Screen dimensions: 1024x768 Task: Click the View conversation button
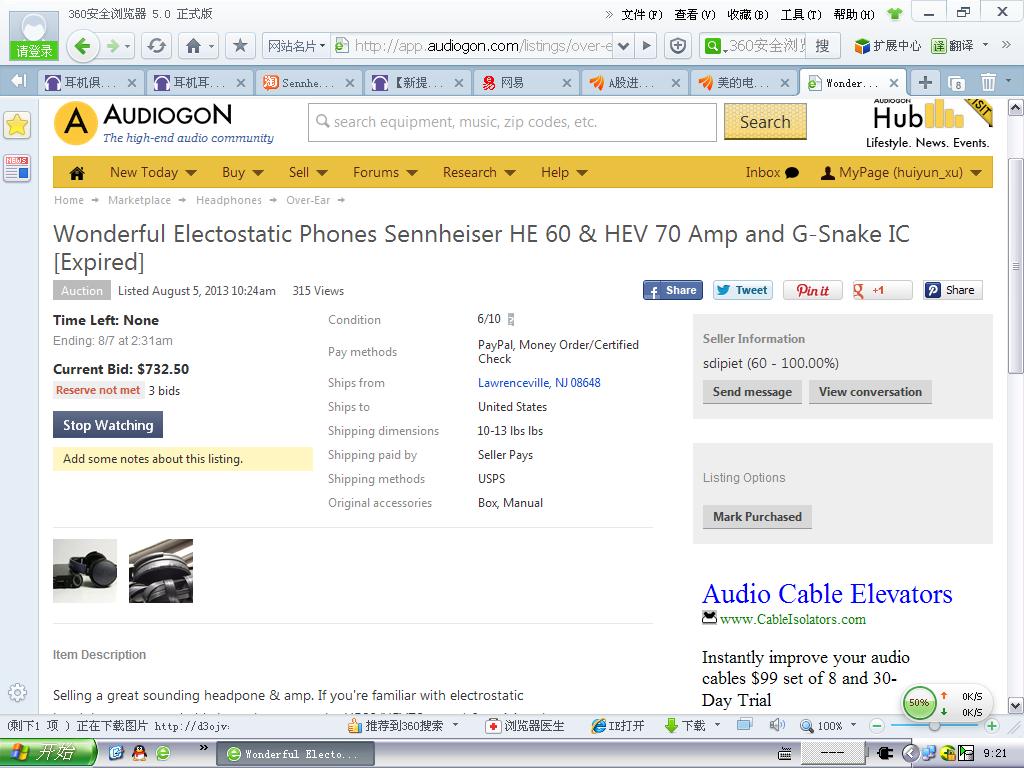tap(871, 392)
